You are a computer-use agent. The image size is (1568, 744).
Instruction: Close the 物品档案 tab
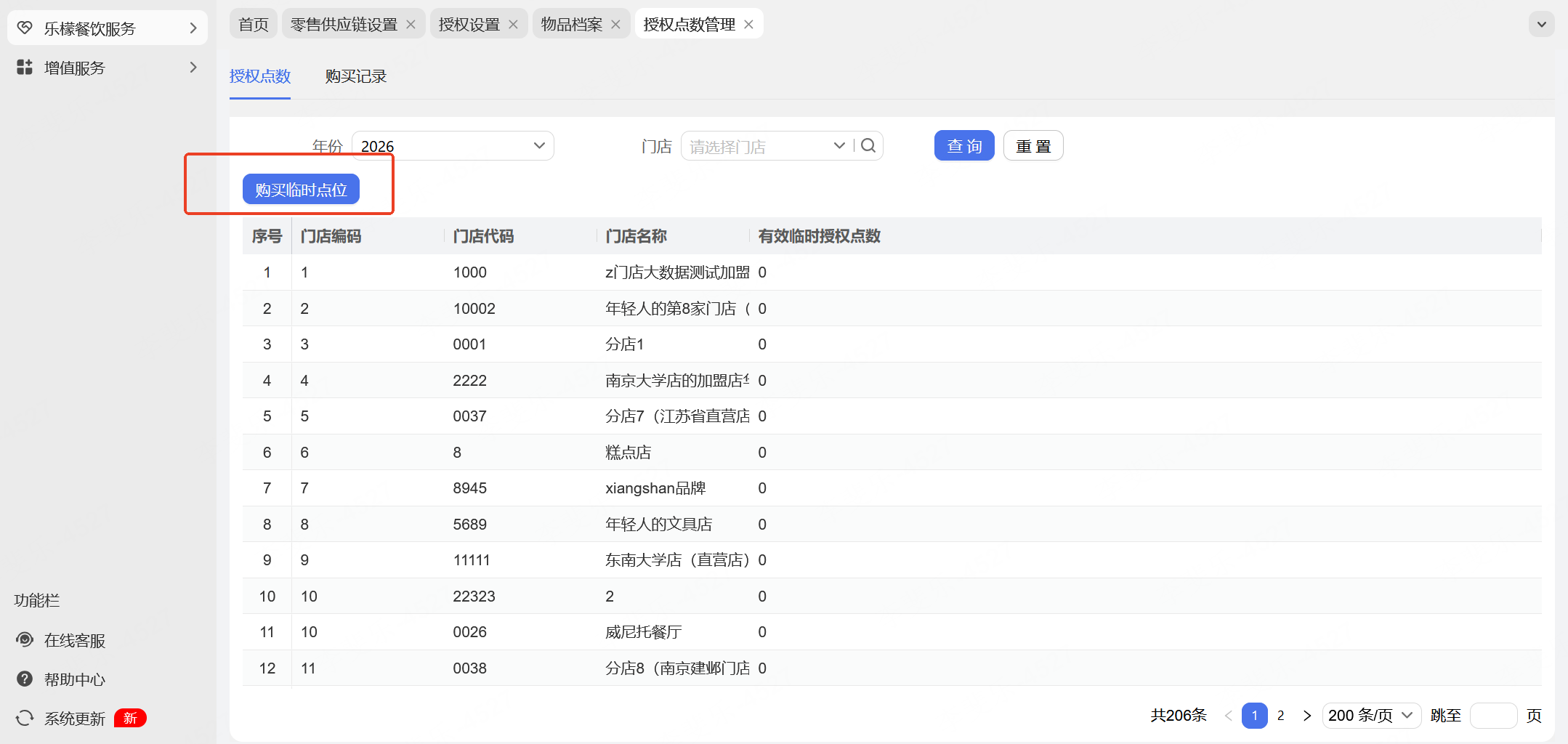pos(615,25)
